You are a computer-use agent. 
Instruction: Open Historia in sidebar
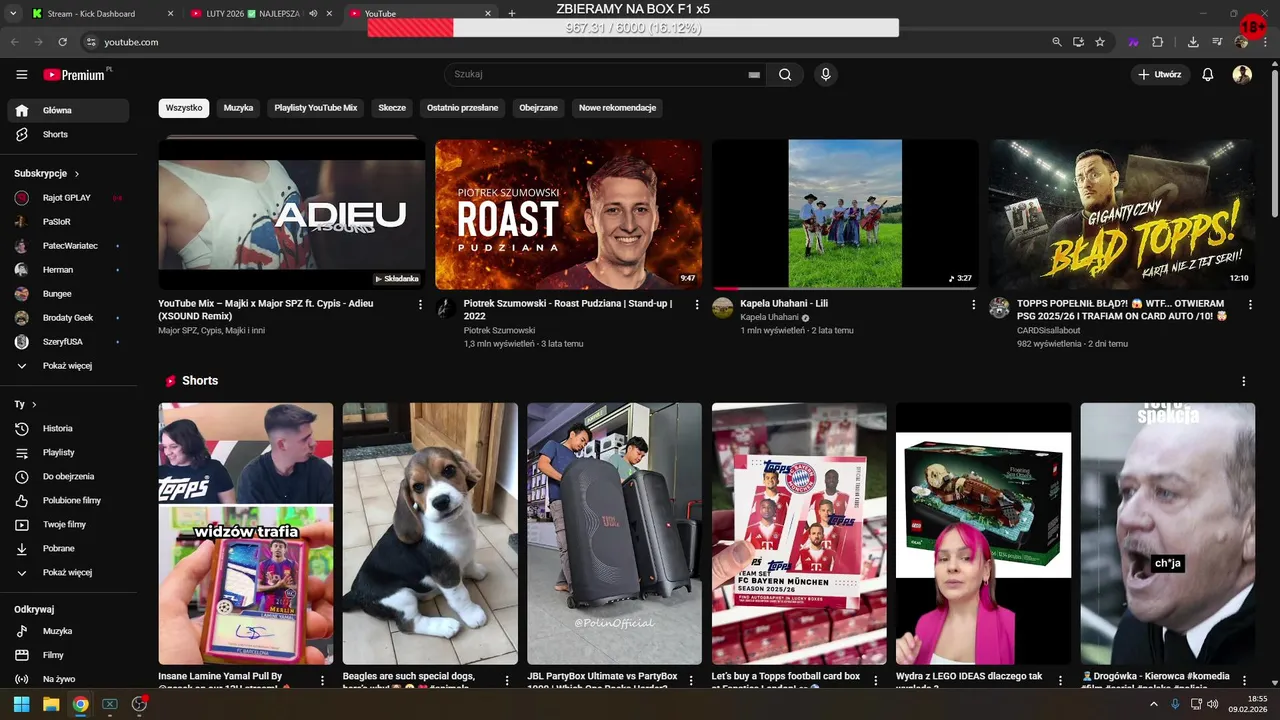pyautogui.click(x=68, y=429)
